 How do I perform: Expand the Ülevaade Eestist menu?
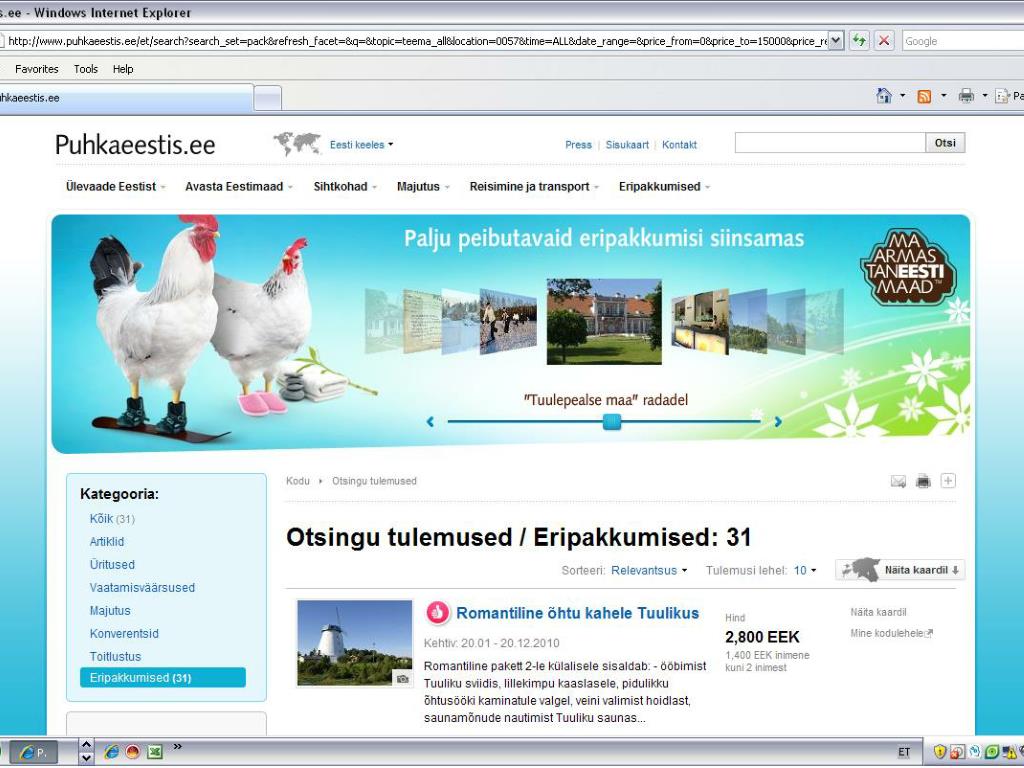click(116, 186)
